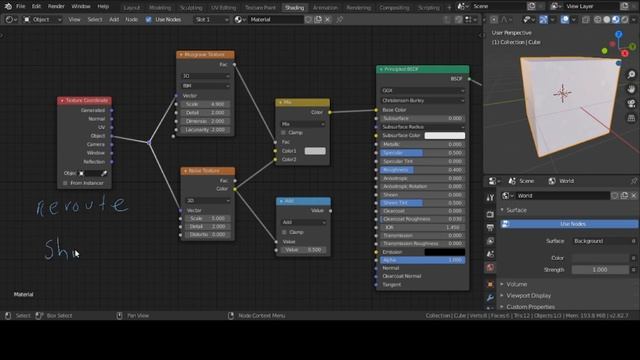640x360 pixels.
Task: Open the Slot 1 dropdown
Action: tap(212, 20)
